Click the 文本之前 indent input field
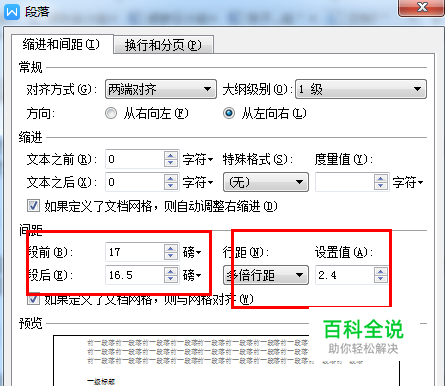 point(135,159)
